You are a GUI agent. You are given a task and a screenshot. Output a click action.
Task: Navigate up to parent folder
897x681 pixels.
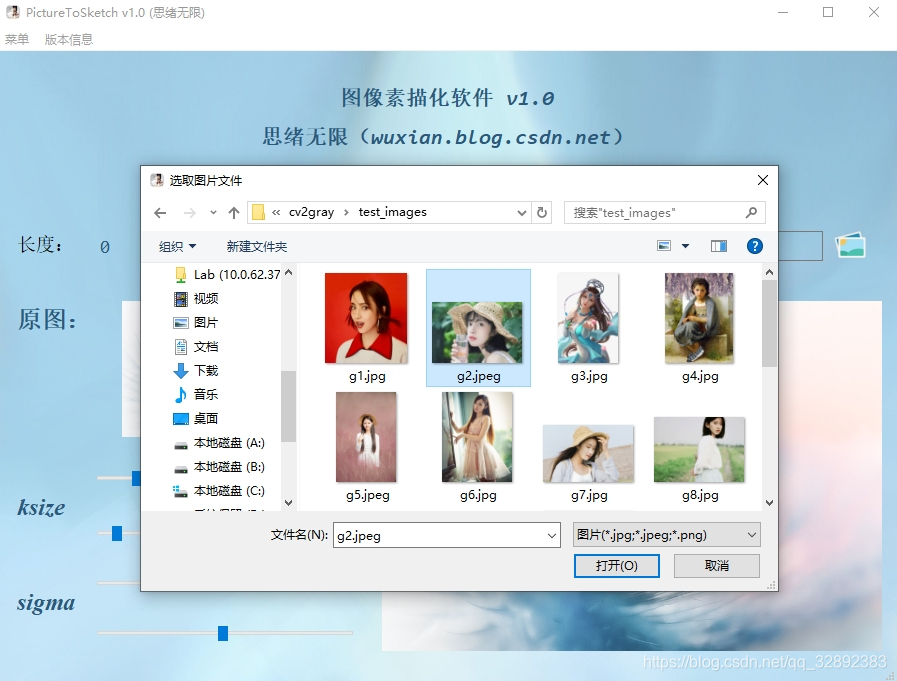[233, 213]
